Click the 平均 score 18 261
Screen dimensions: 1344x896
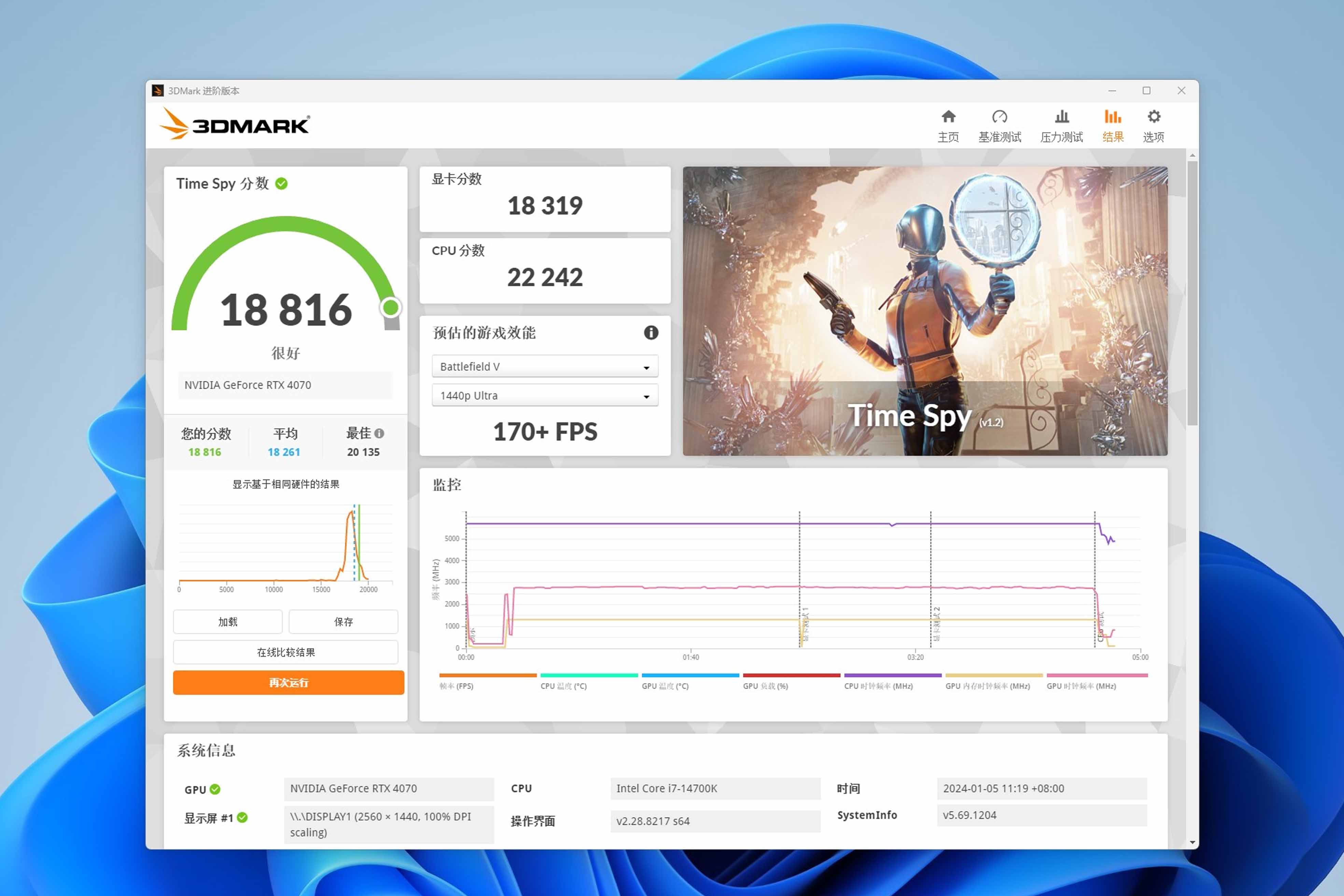283,452
